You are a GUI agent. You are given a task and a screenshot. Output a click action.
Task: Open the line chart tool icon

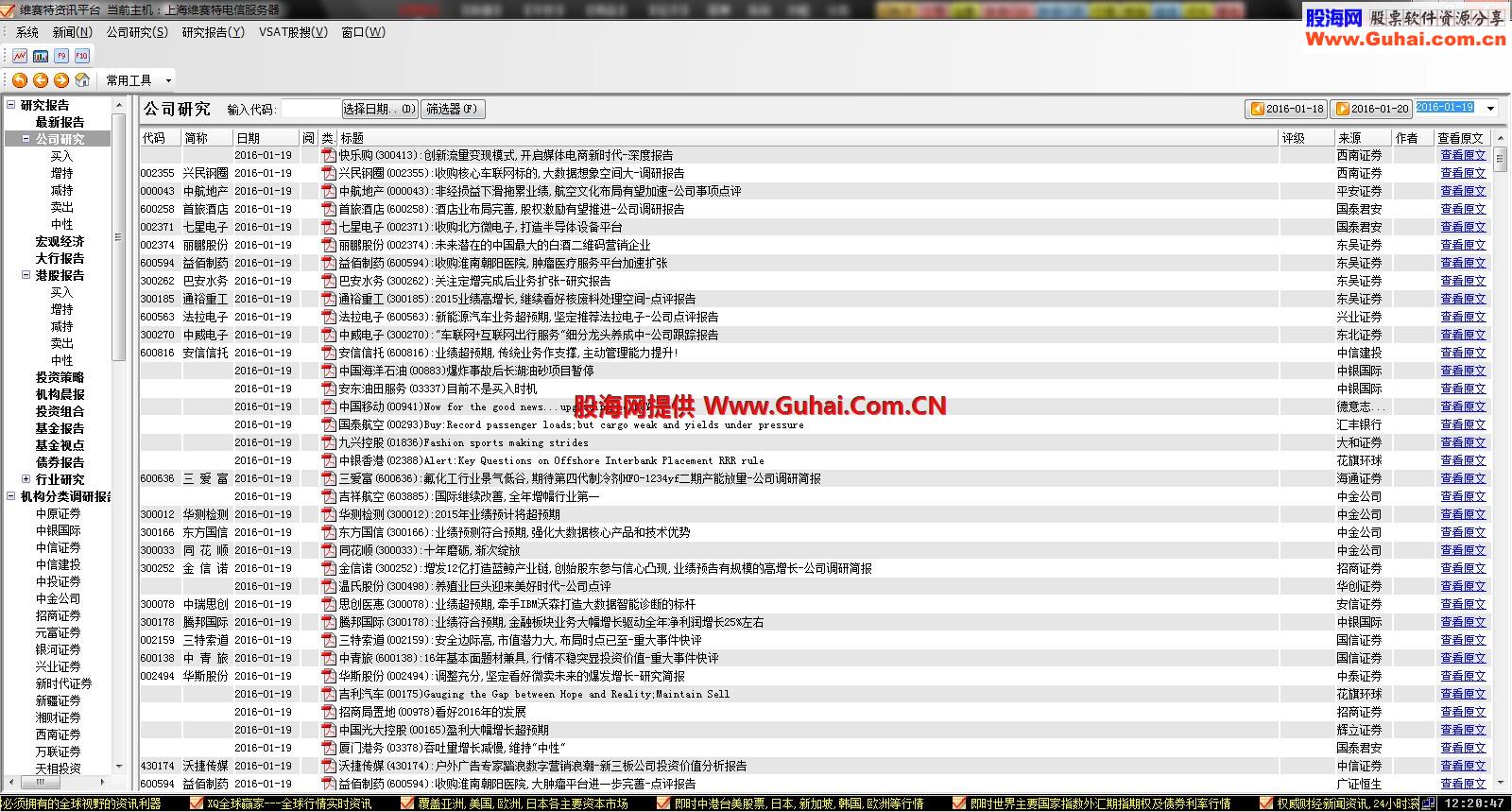[x=20, y=56]
